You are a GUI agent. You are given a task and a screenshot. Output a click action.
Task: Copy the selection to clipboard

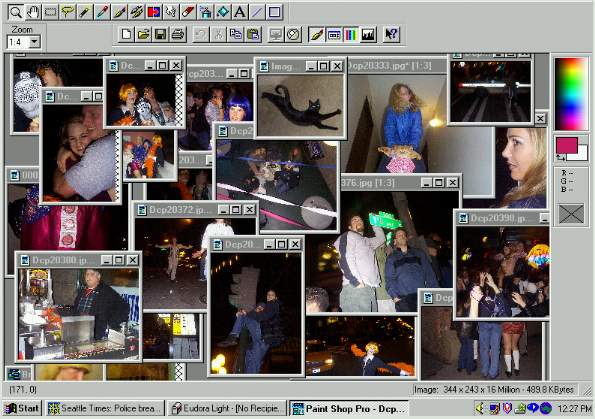click(236, 35)
